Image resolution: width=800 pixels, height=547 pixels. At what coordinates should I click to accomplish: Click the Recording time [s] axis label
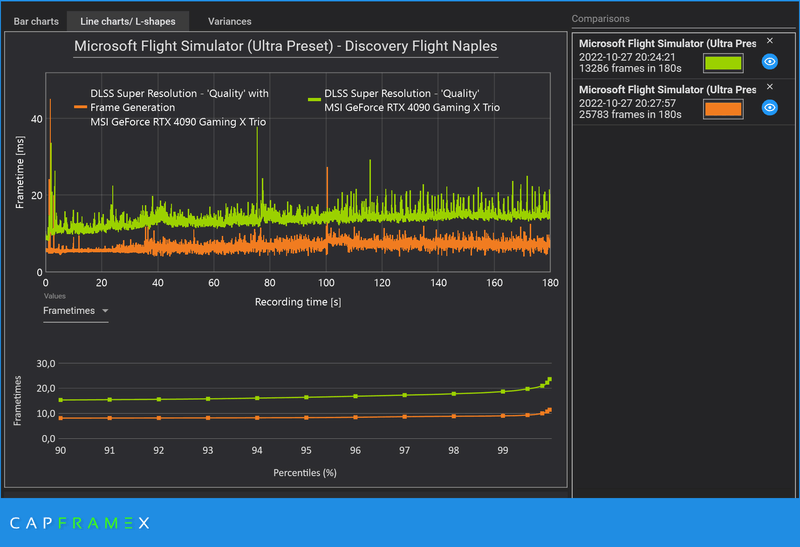click(x=298, y=302)
